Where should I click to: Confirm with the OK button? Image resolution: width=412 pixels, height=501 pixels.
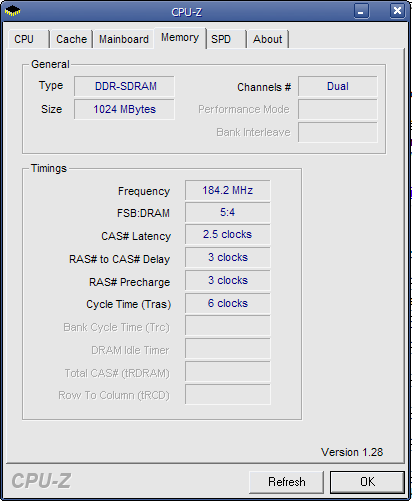tap(367, 482)
